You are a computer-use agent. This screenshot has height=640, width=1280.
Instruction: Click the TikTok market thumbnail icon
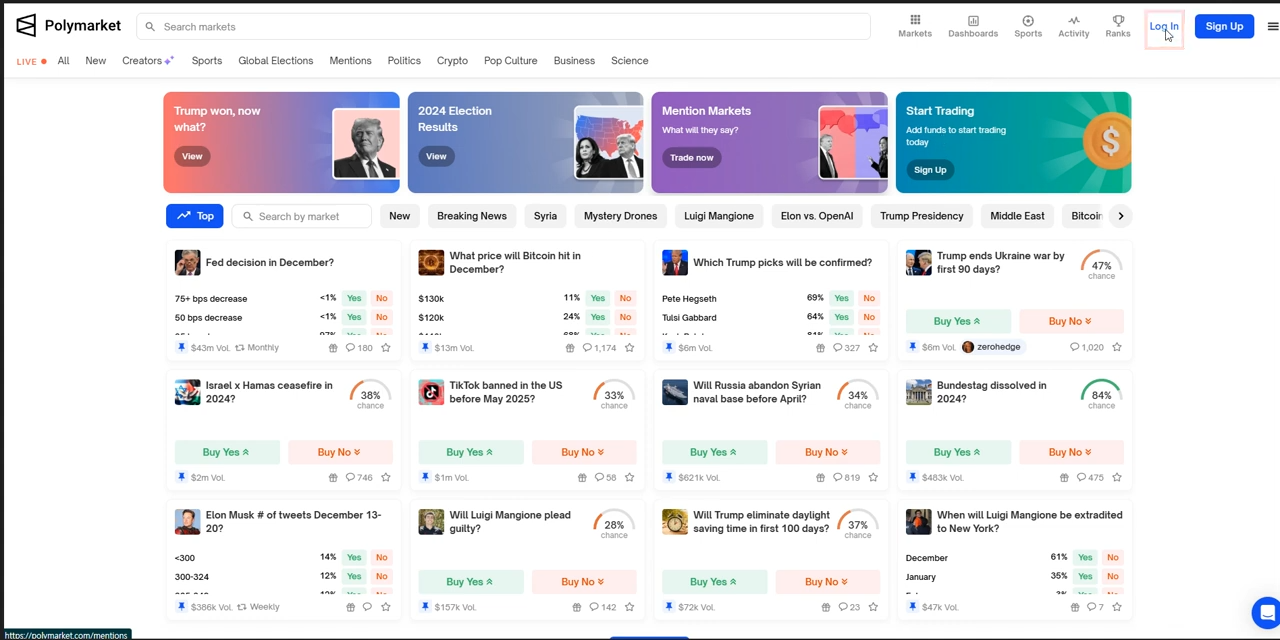(431, 392)
